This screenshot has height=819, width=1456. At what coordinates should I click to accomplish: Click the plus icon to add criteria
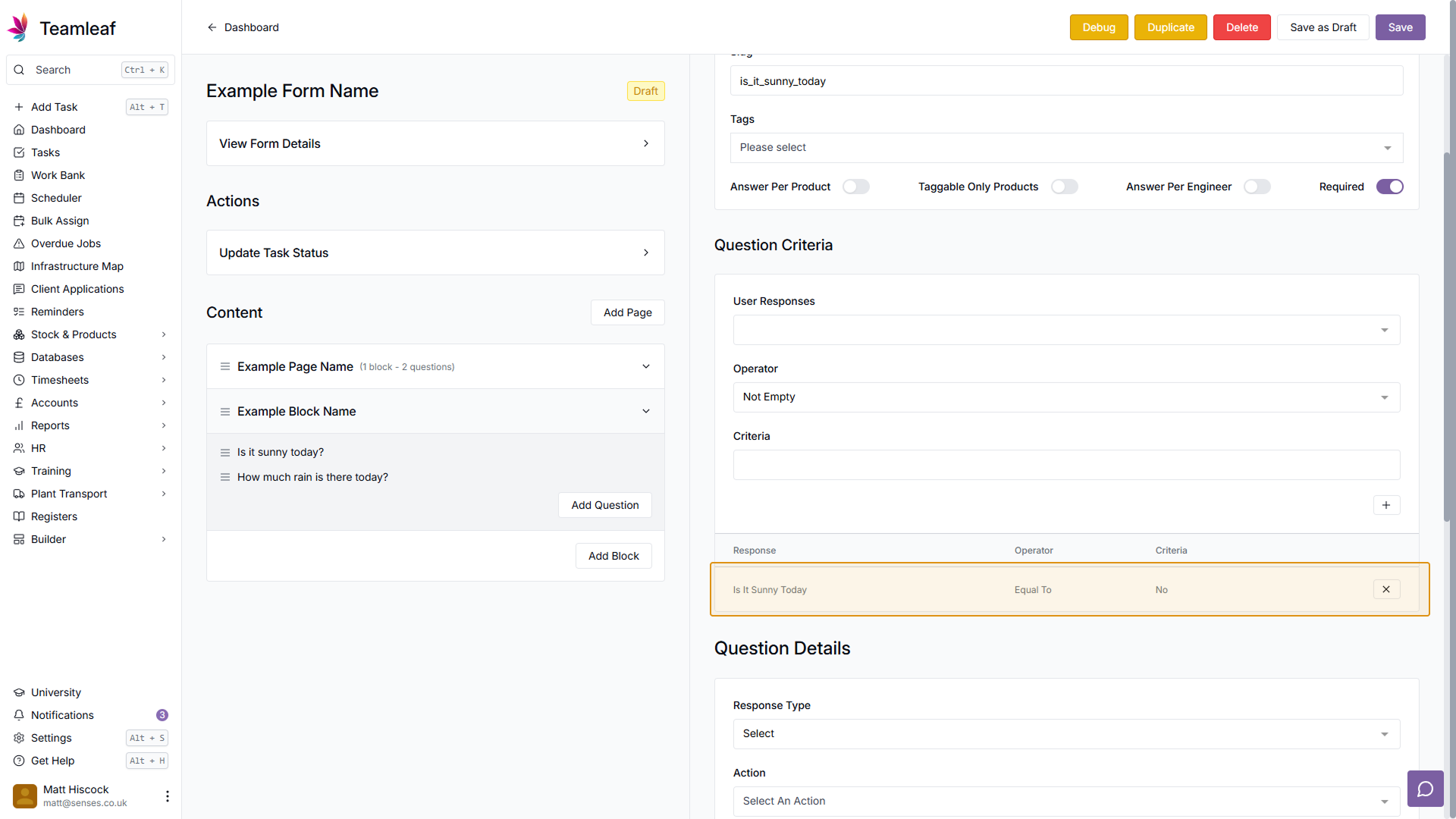pyautogui.click(x=1385, y=505)
